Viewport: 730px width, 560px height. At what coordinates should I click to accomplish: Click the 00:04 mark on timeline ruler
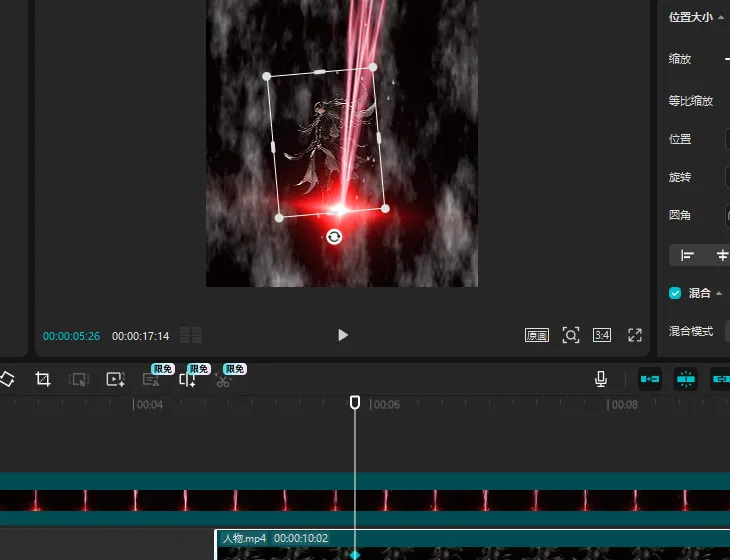[150, 405]
